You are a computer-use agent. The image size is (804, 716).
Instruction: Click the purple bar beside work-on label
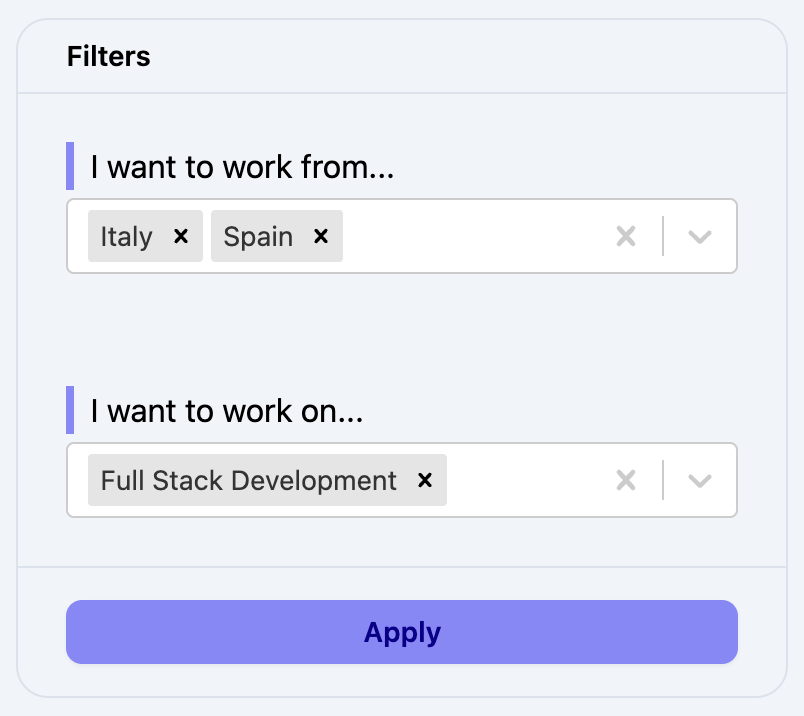click(x=70, y=410)
